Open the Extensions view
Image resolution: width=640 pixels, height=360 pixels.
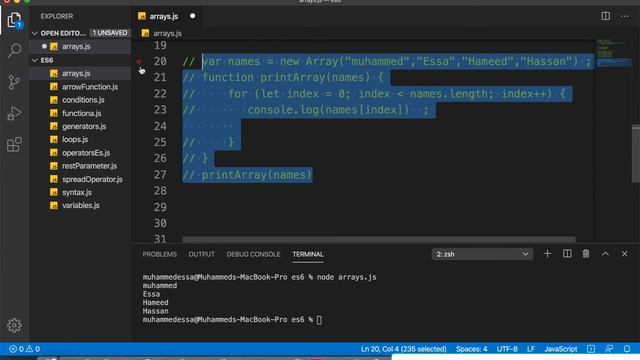tap(14, 144)
